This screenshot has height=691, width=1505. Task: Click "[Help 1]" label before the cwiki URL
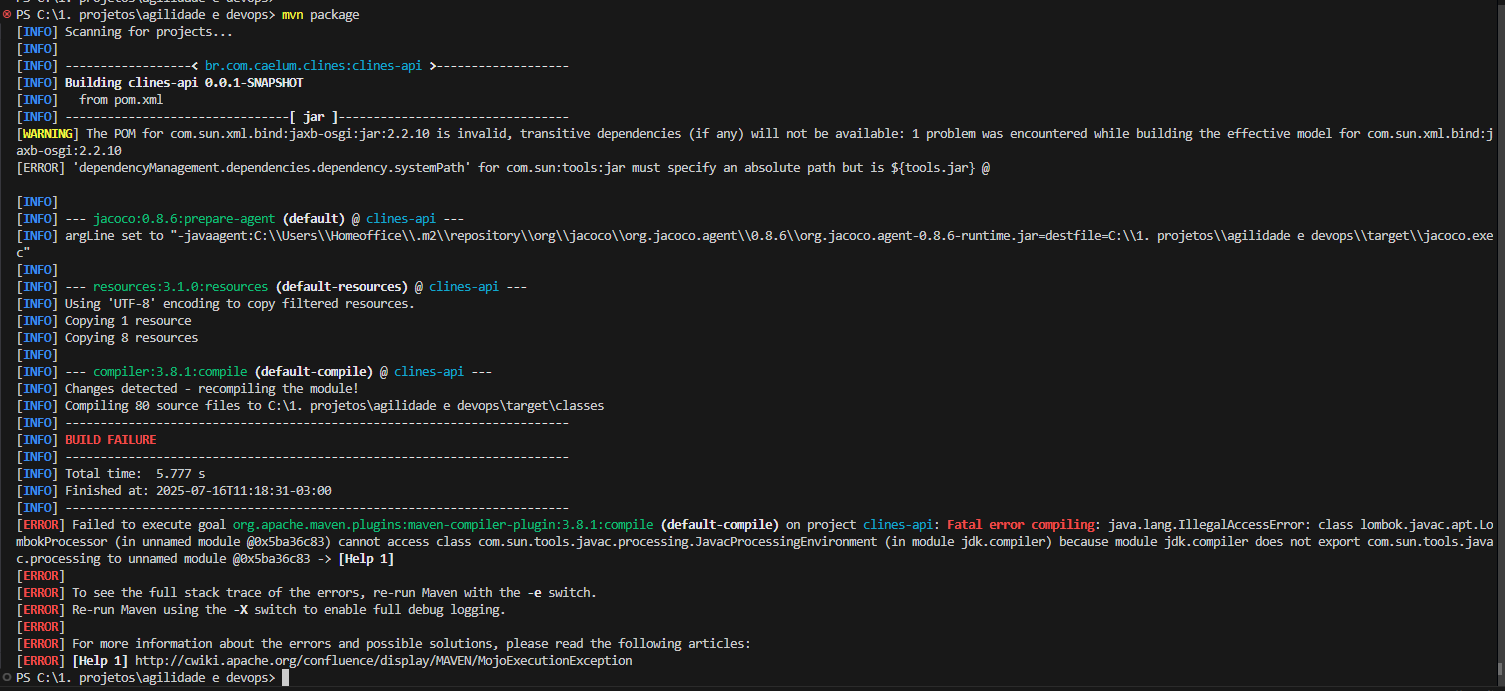(x=100, y=661)
